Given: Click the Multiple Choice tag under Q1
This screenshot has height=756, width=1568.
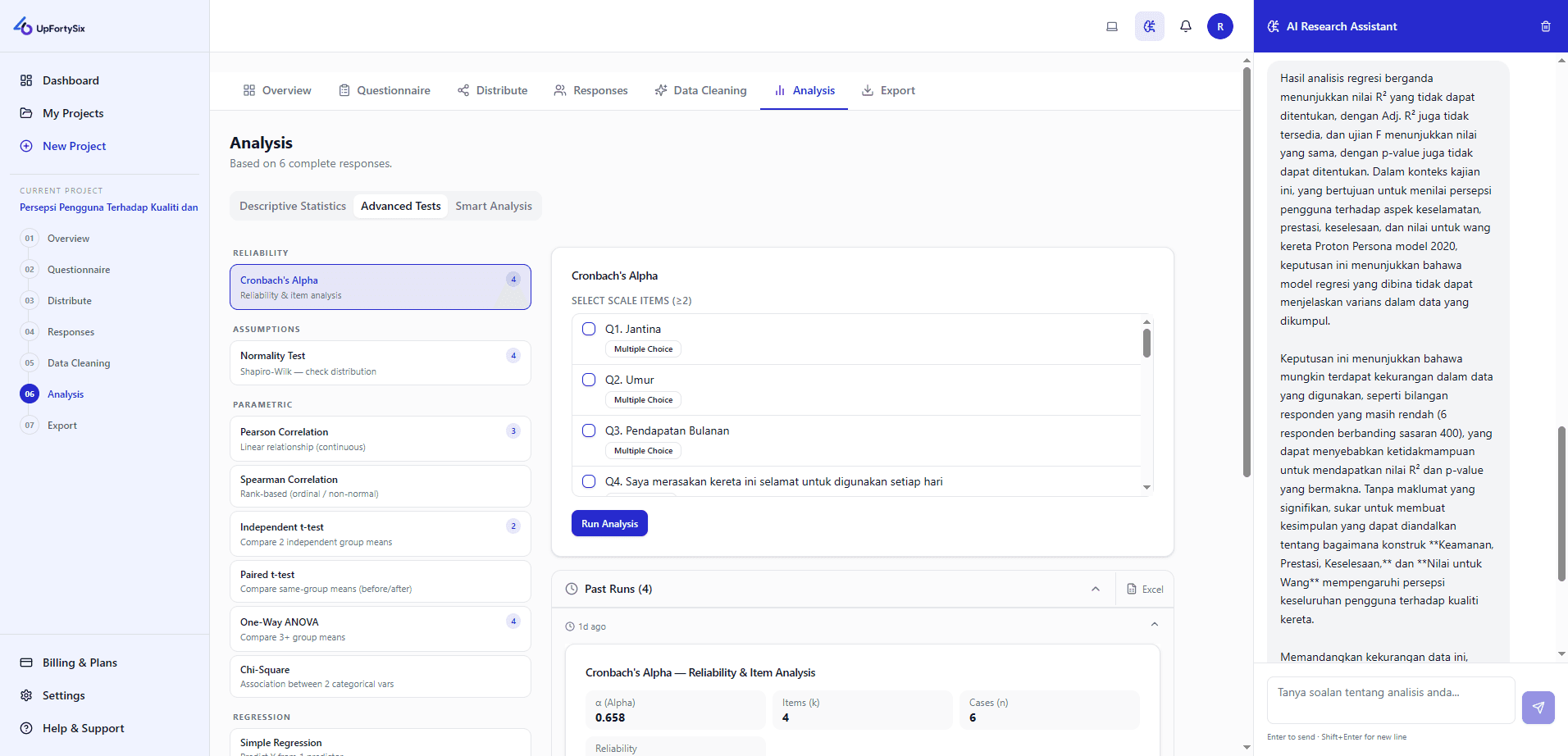Looking at the screenshot, I should click(643, 349).
